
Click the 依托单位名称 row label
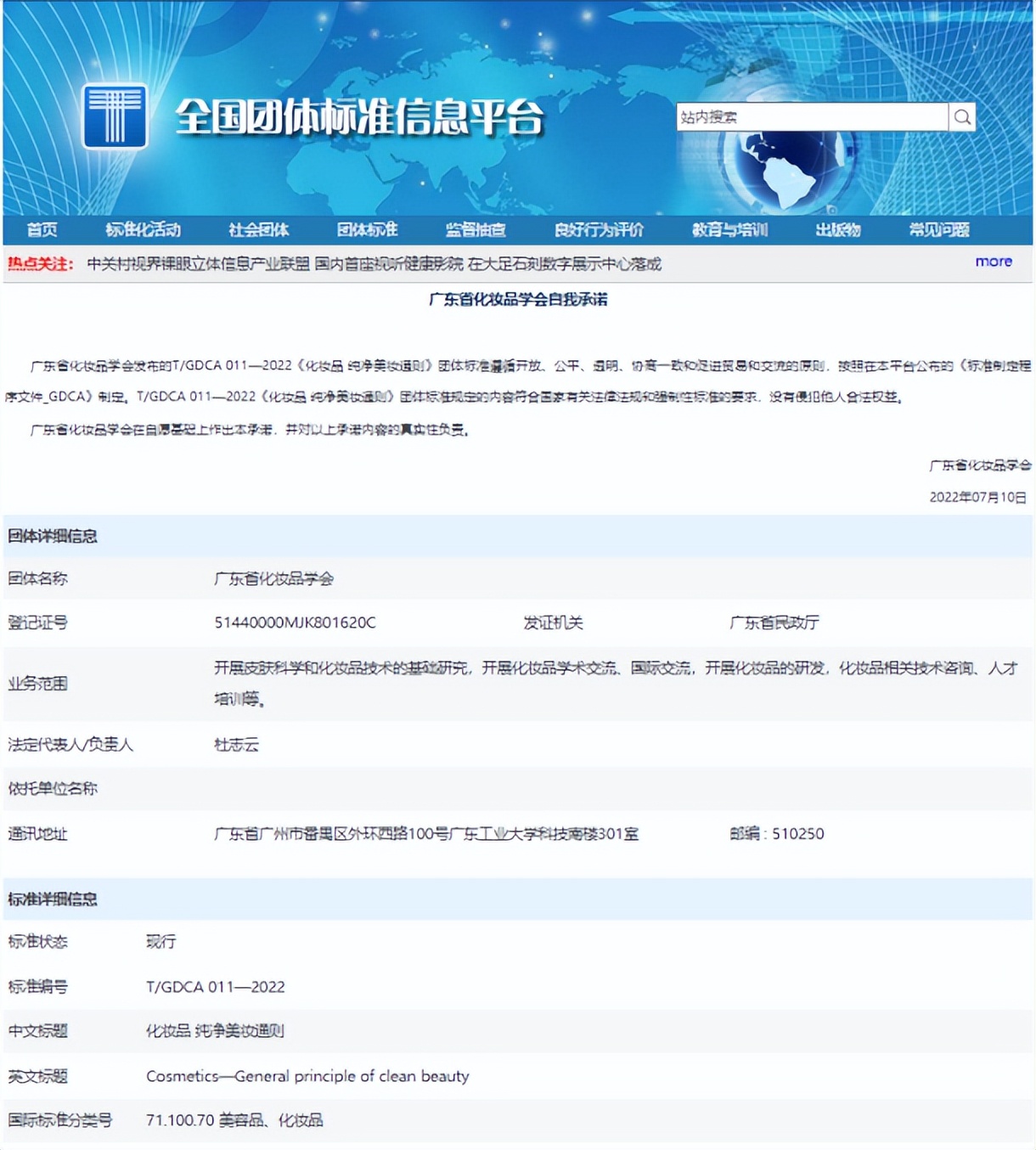point(53,789)
